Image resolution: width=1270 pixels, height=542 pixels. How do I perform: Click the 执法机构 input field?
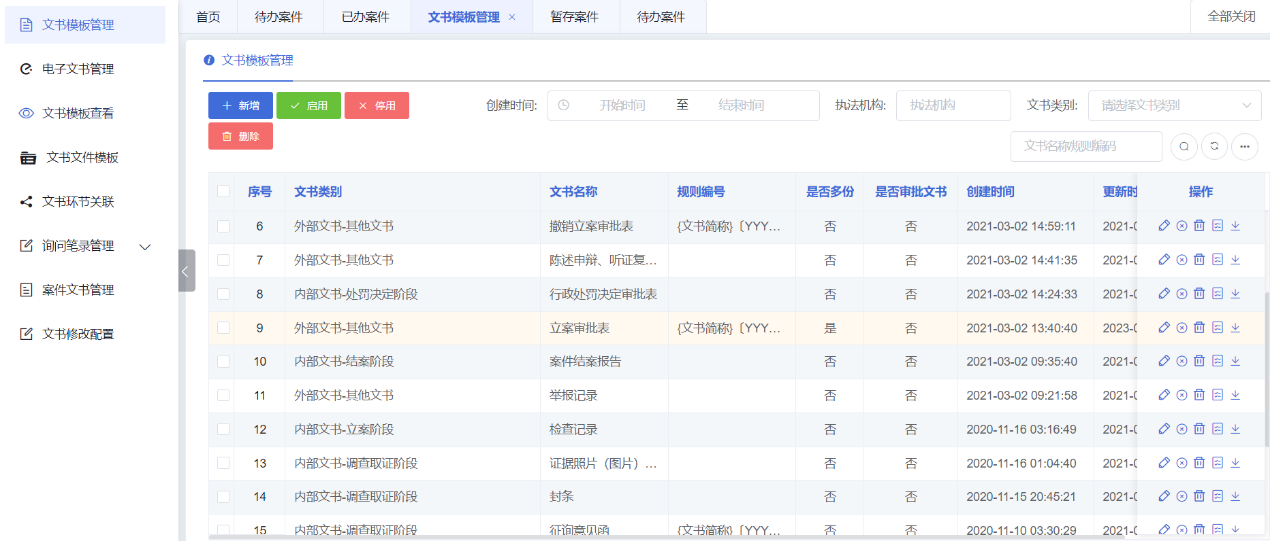[953, 105]
